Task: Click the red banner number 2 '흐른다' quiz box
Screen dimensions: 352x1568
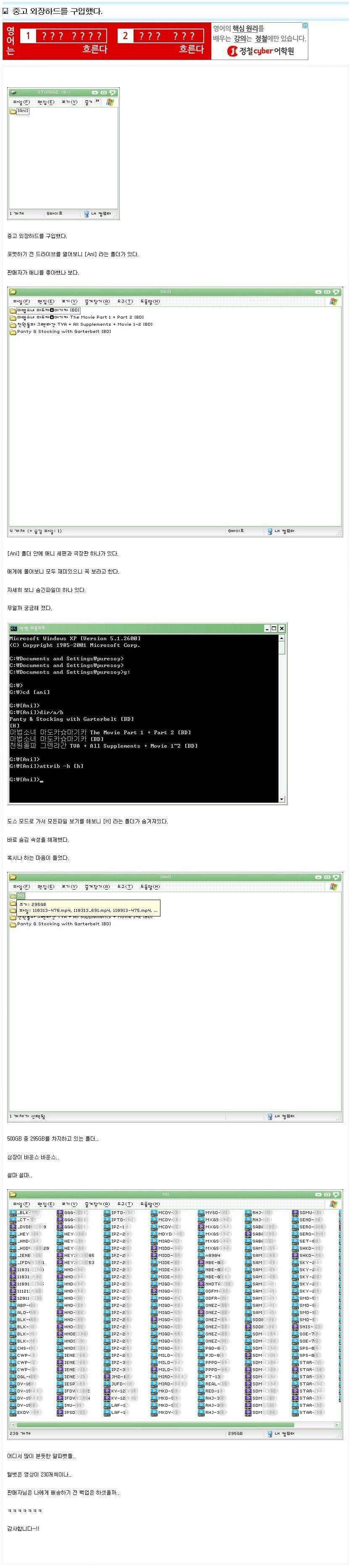Action: coord(162,42)
